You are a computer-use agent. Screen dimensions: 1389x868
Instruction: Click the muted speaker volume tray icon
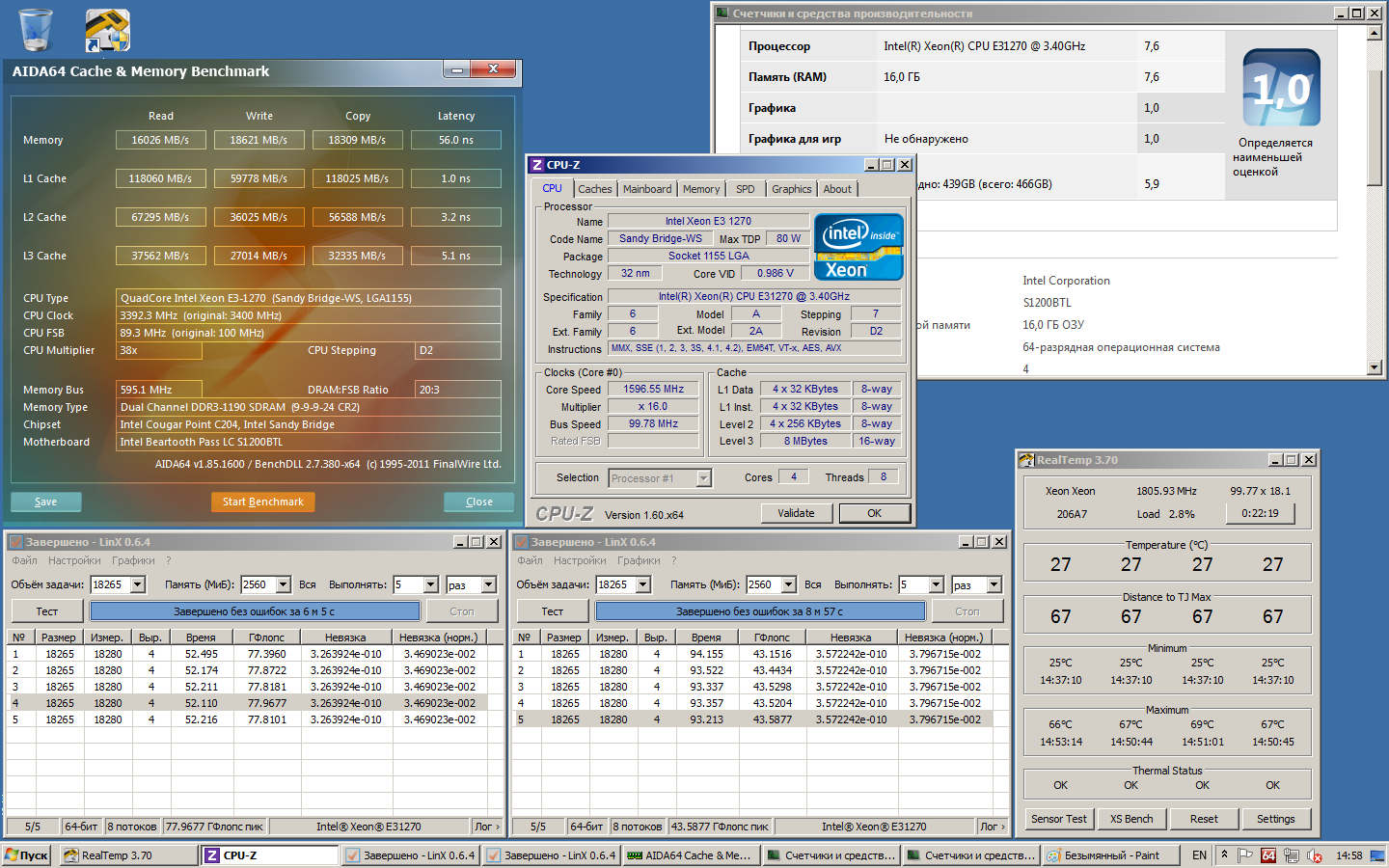coord(1313,855)
